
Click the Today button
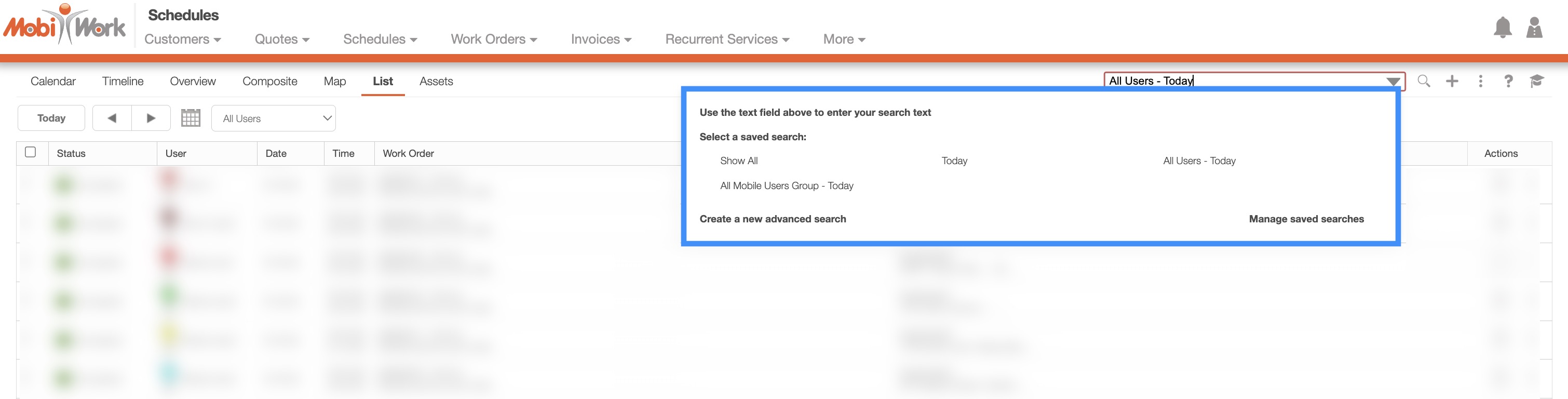[51, 118]
